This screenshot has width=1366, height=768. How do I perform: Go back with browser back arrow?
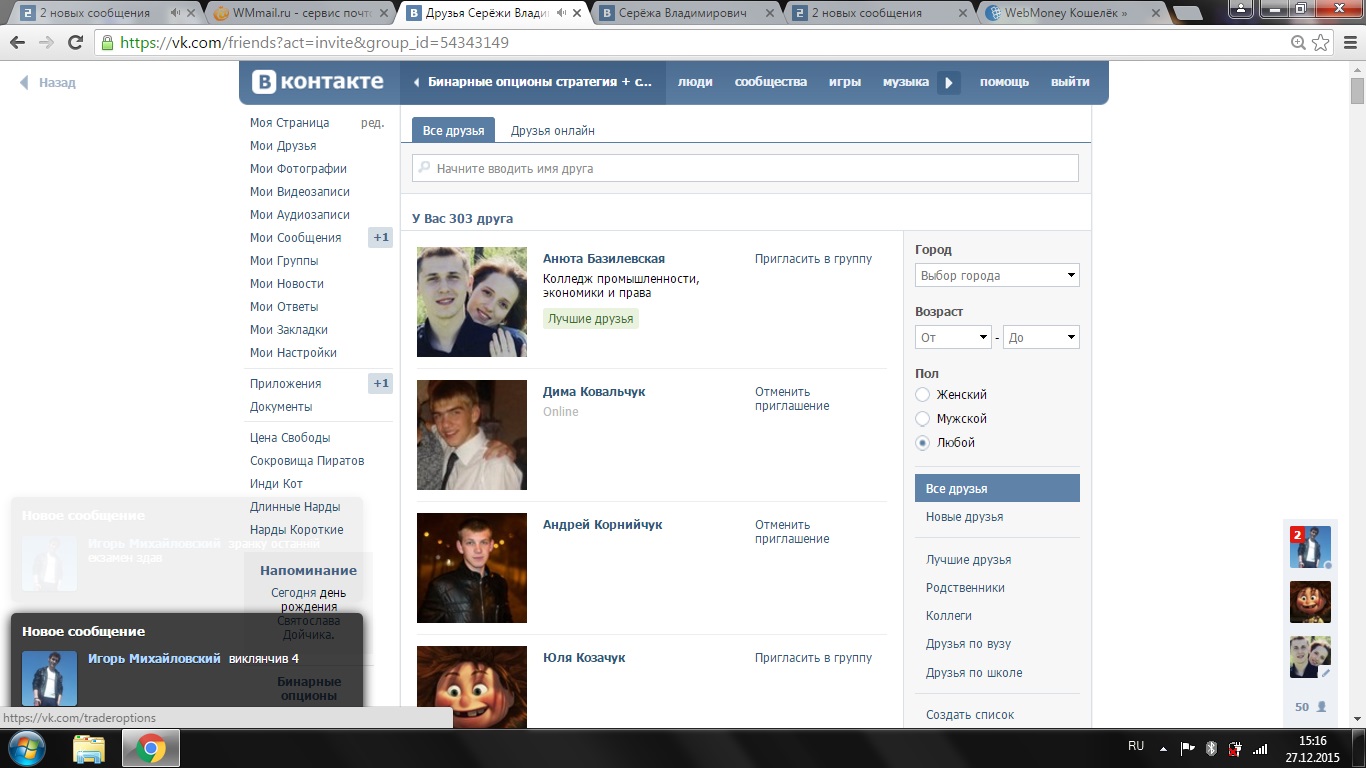pos(18,43)
